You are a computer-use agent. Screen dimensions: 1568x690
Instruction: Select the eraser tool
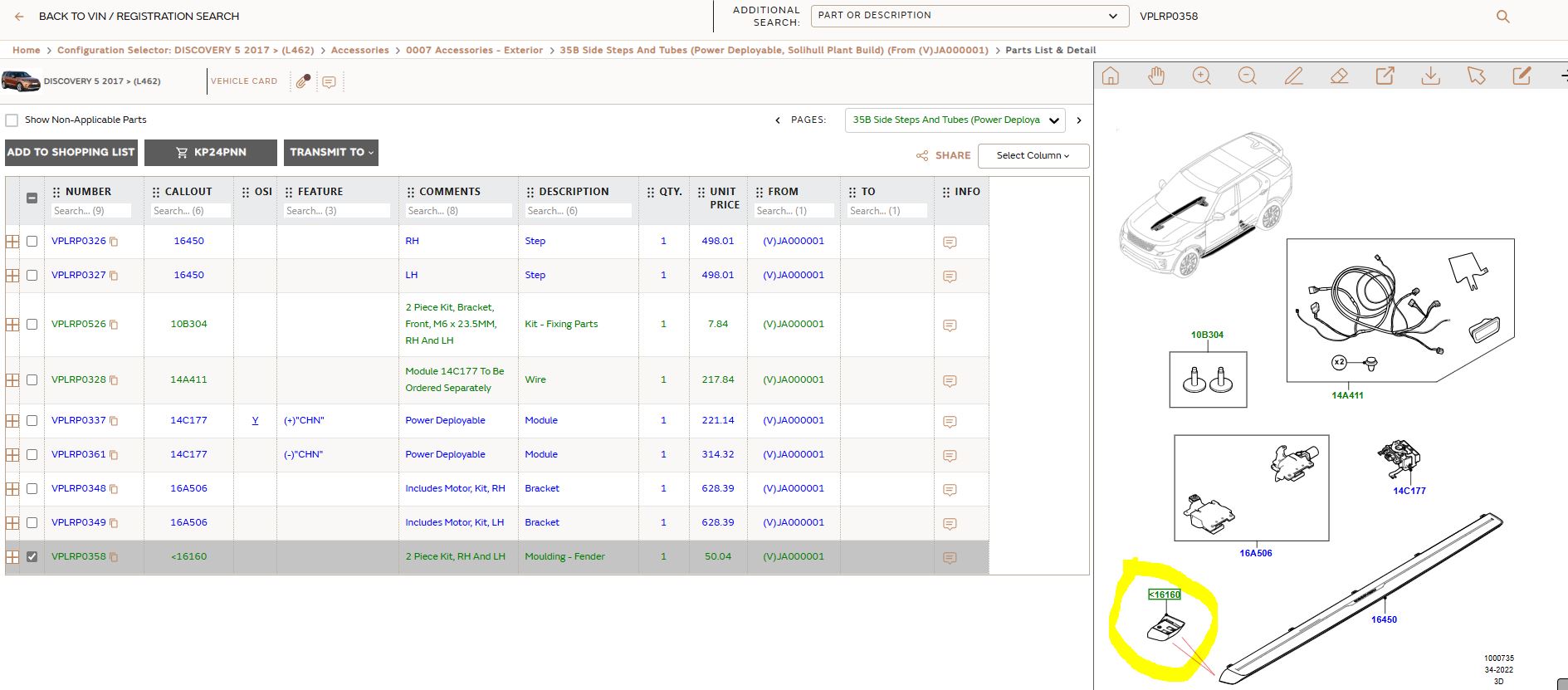coord(1339,76)
